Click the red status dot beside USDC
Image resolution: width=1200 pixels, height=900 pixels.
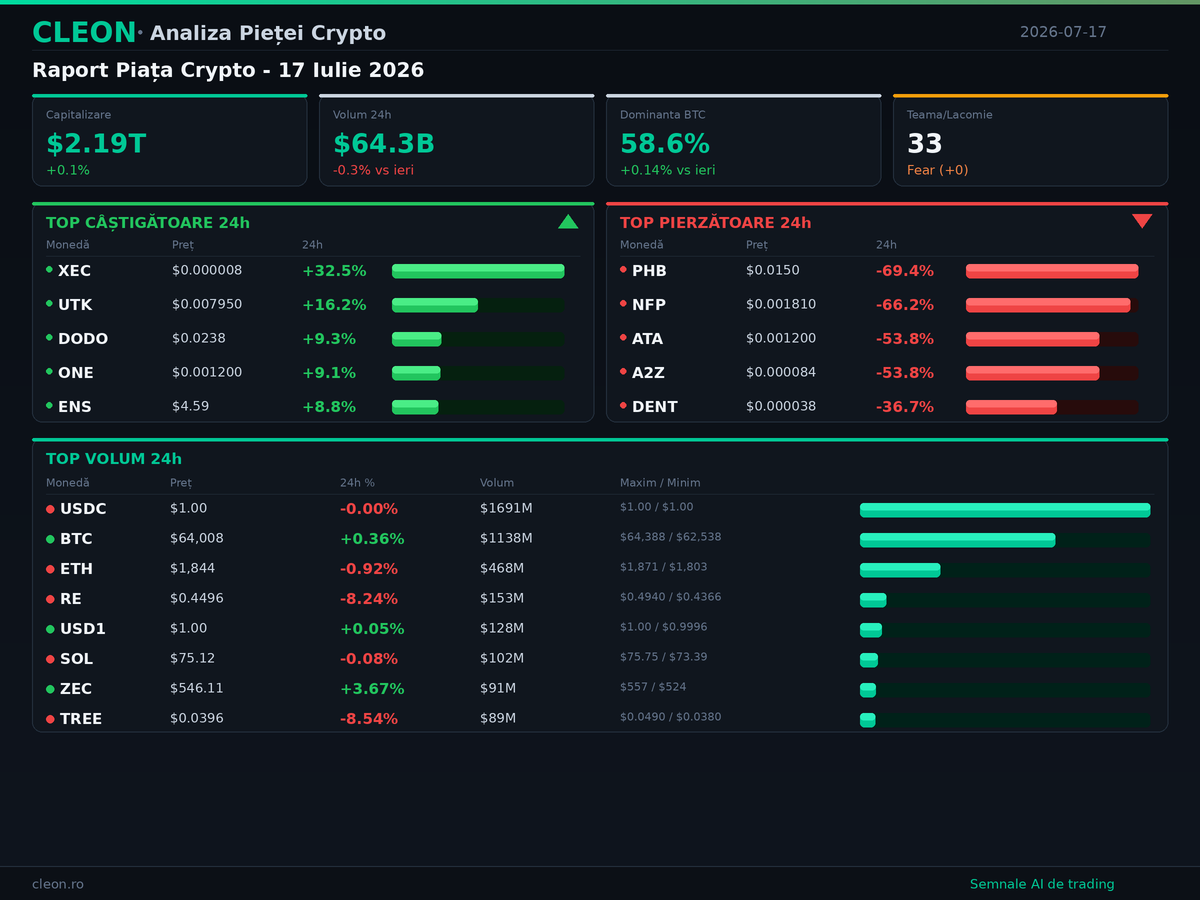coord(50,509)
